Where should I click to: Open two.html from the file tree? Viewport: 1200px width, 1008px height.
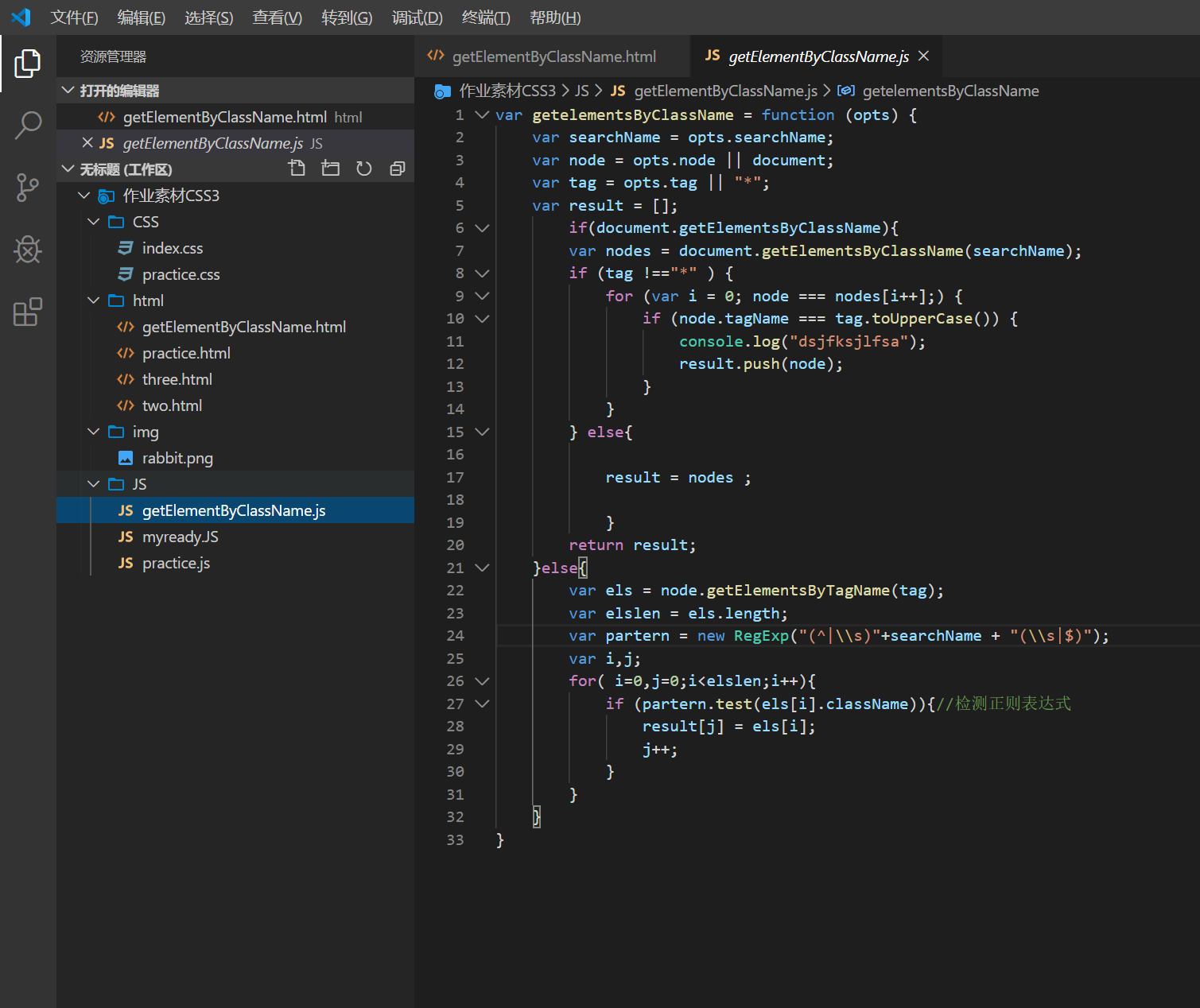coord(235,405)
